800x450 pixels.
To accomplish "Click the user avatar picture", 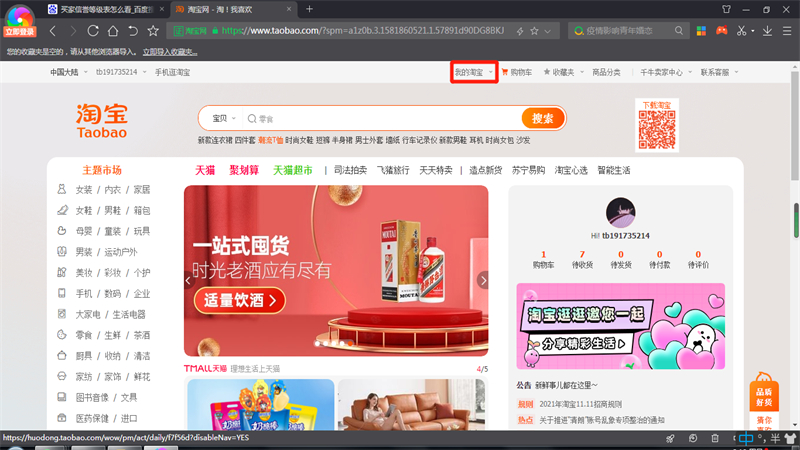I will click(620, 212).
